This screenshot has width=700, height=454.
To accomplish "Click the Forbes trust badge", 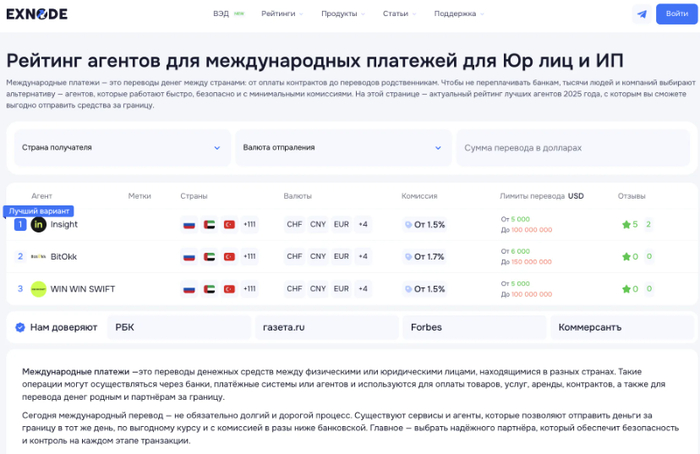I will [x=475, y=327].
